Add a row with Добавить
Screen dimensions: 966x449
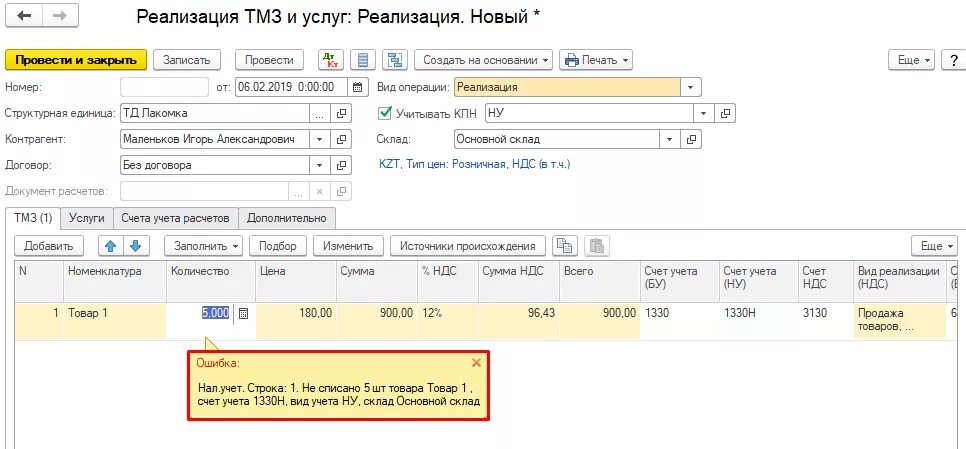point(49,246)
